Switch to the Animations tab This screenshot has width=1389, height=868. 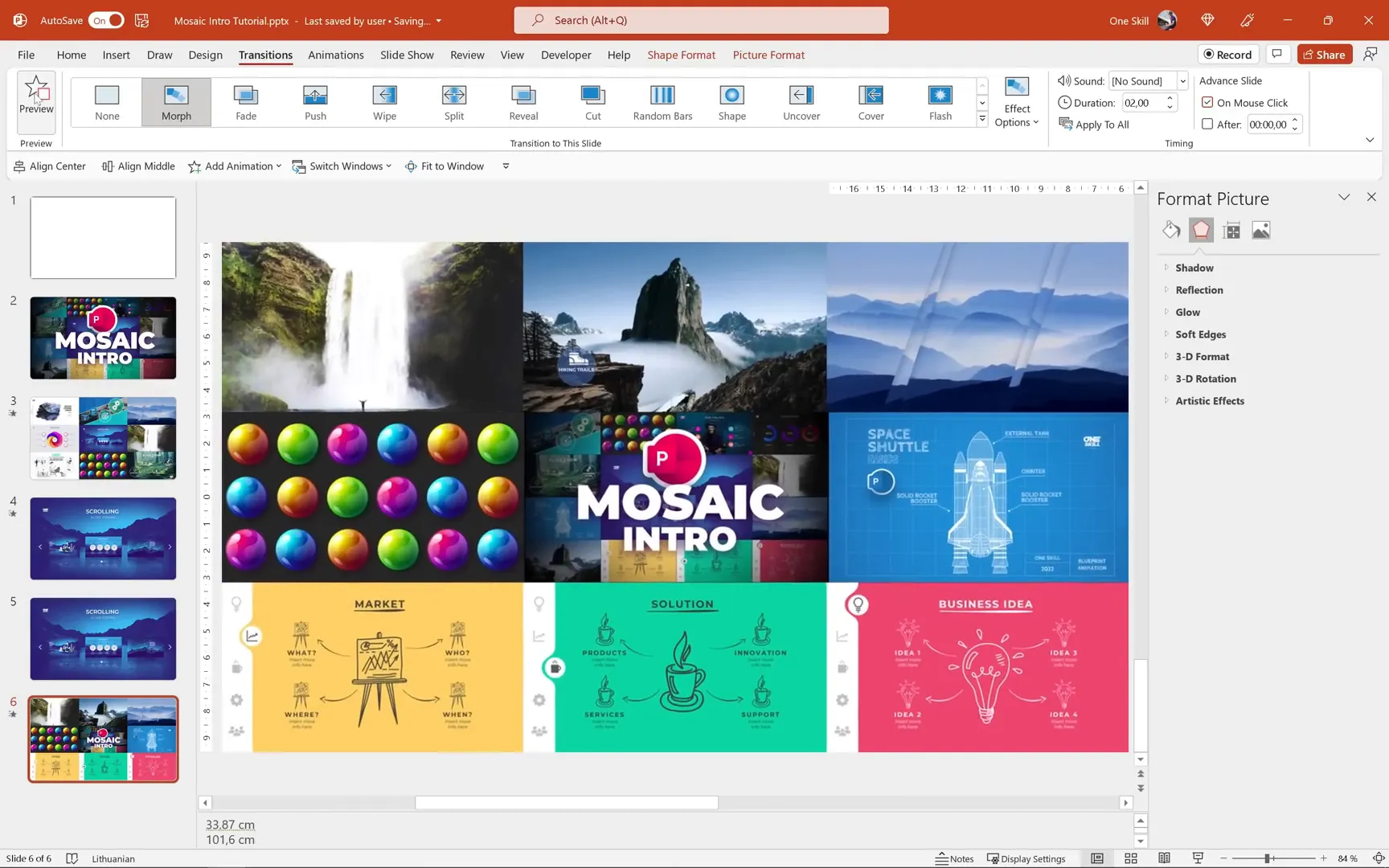(335, 55)
